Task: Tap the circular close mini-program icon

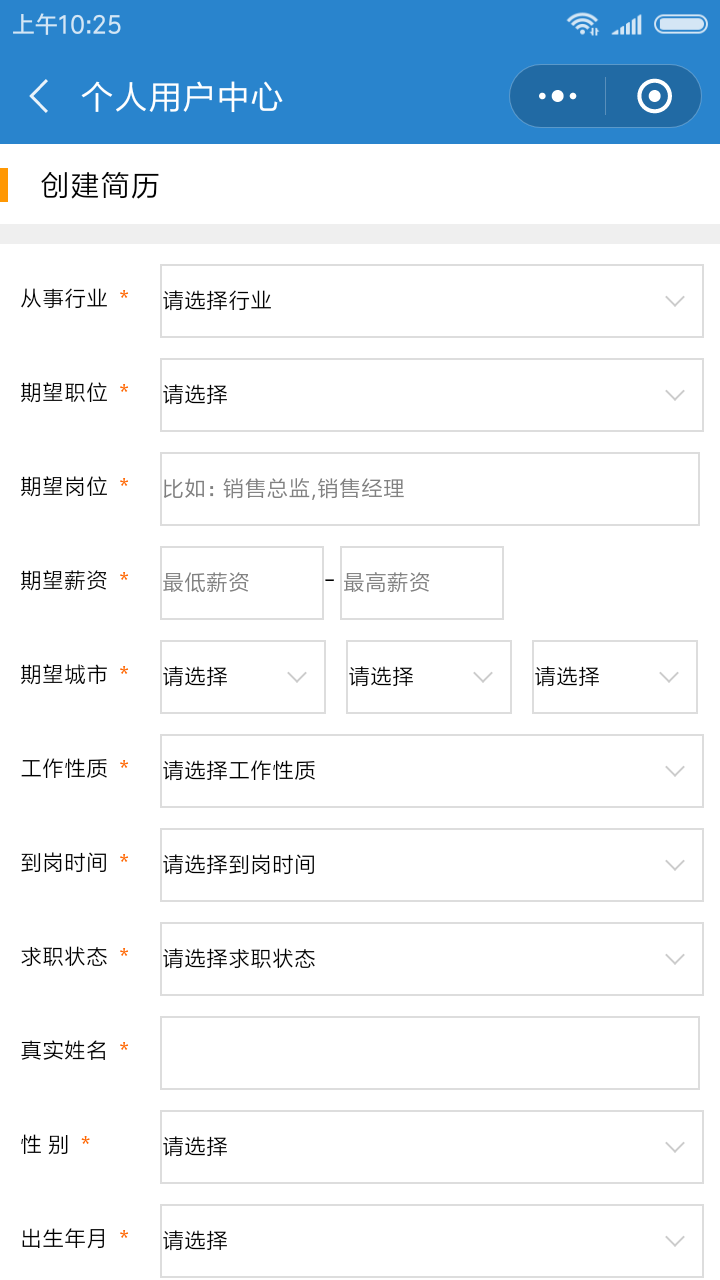Action: tap(654, 96)
